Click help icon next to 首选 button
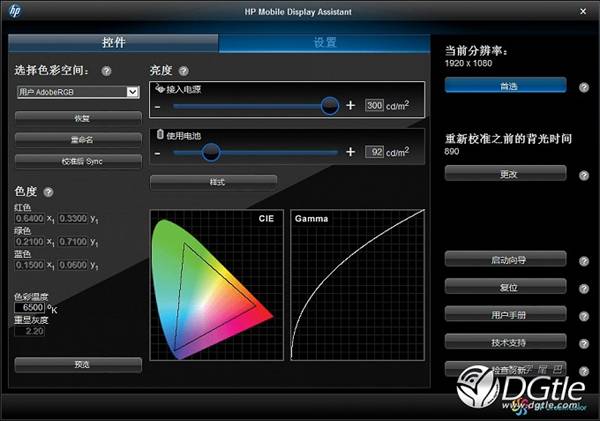Image resolution: width=600 pixels, height=421 pixels. pos(584,87)
